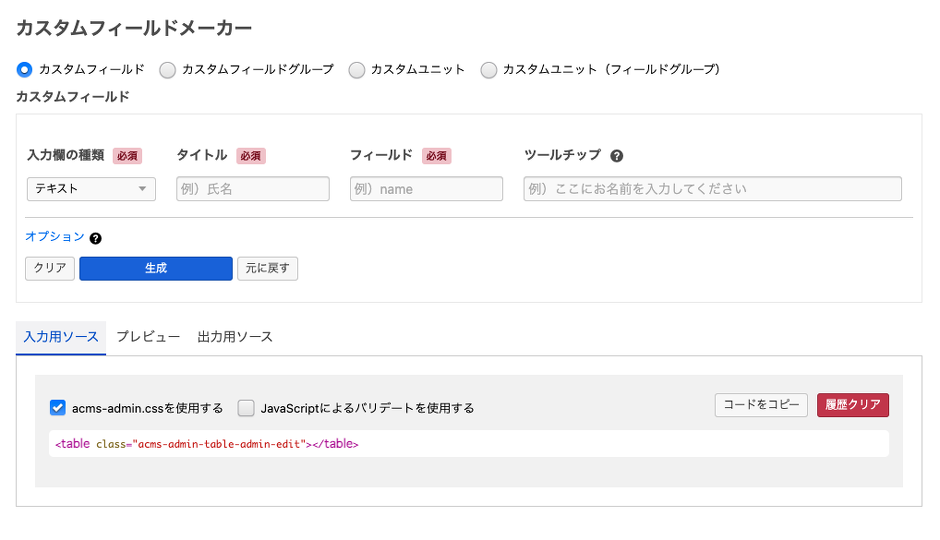Viewport: 940px width, 540px height.
Task: Click the 元に戻す button
Action: coord(267,268)
